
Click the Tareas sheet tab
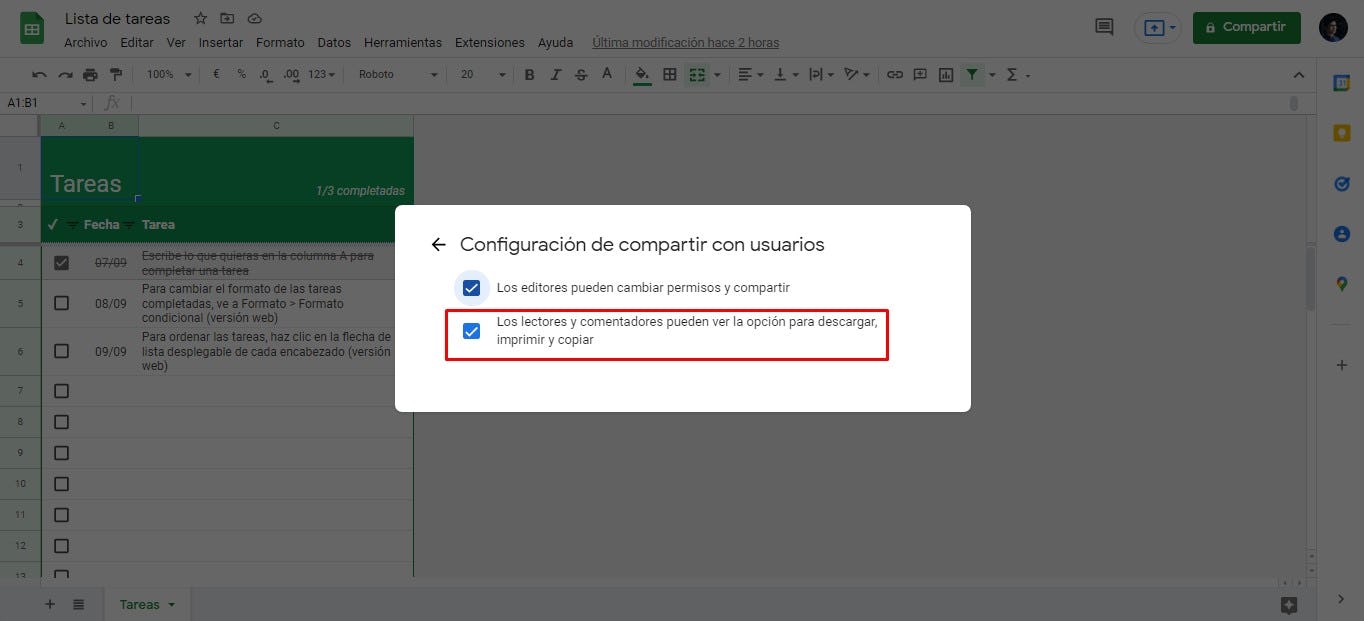140,604
